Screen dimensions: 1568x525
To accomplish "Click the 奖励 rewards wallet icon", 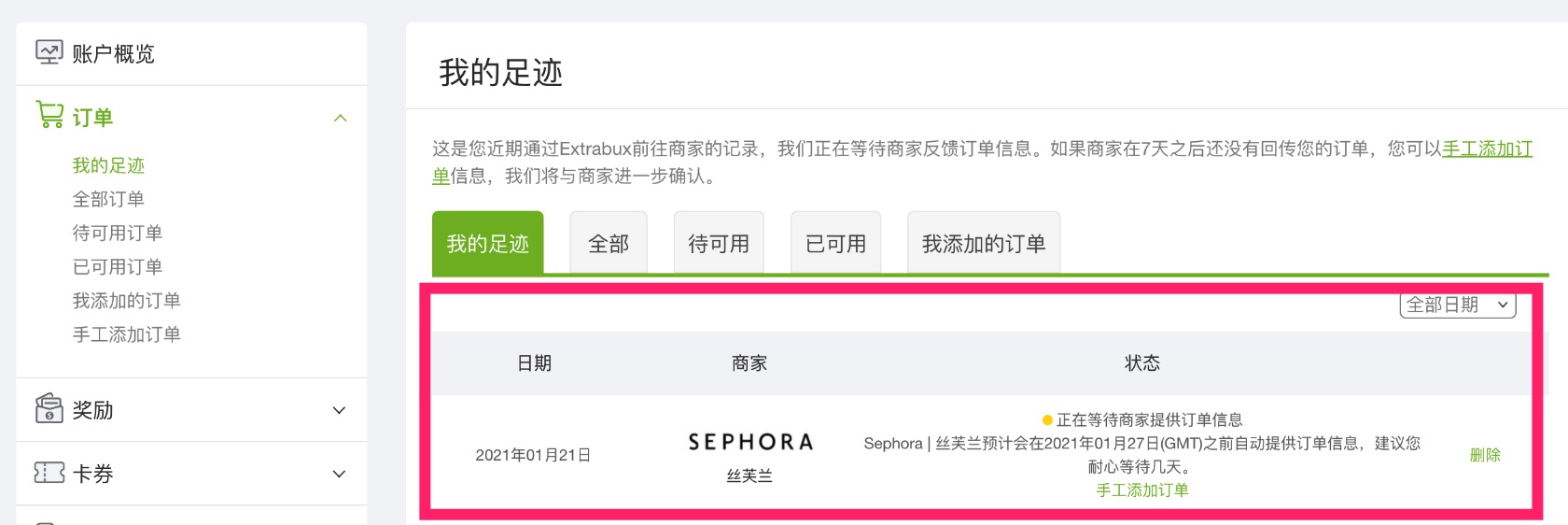I will point(49,409).
